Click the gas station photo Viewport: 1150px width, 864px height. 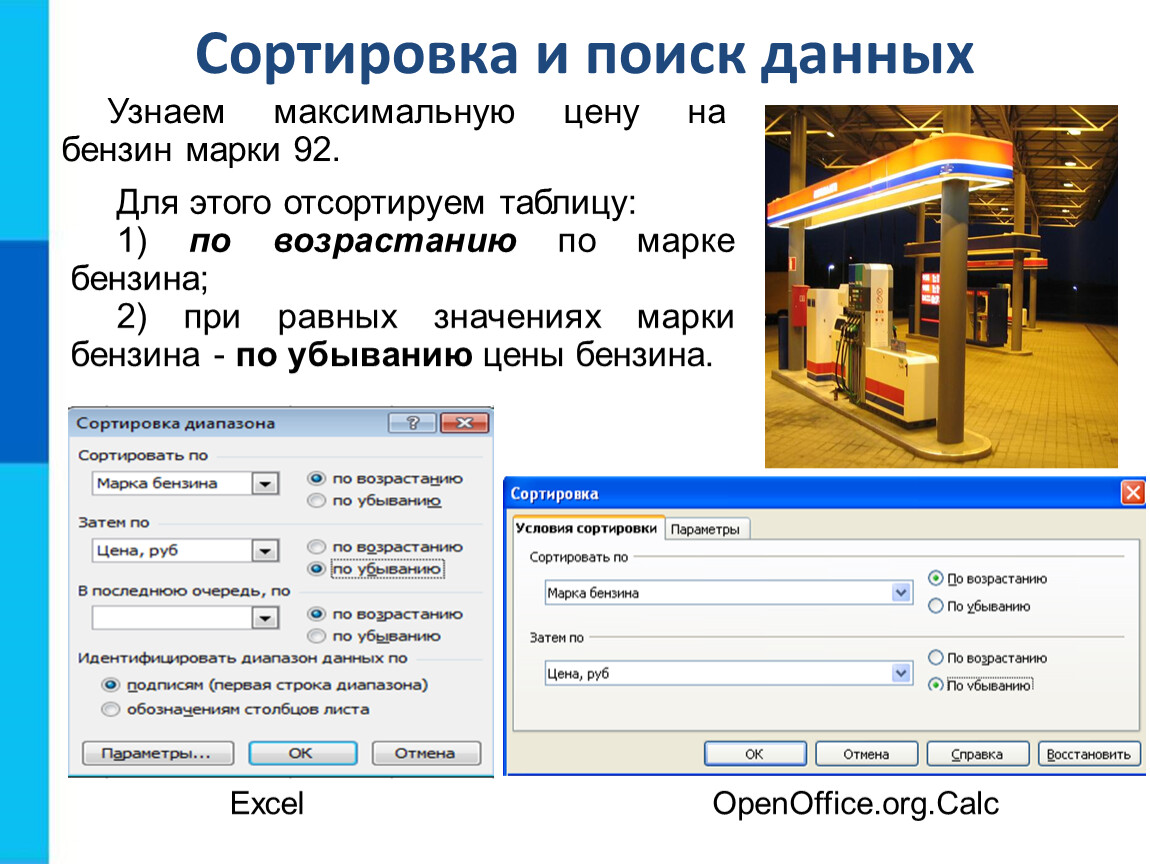(941, 286)
